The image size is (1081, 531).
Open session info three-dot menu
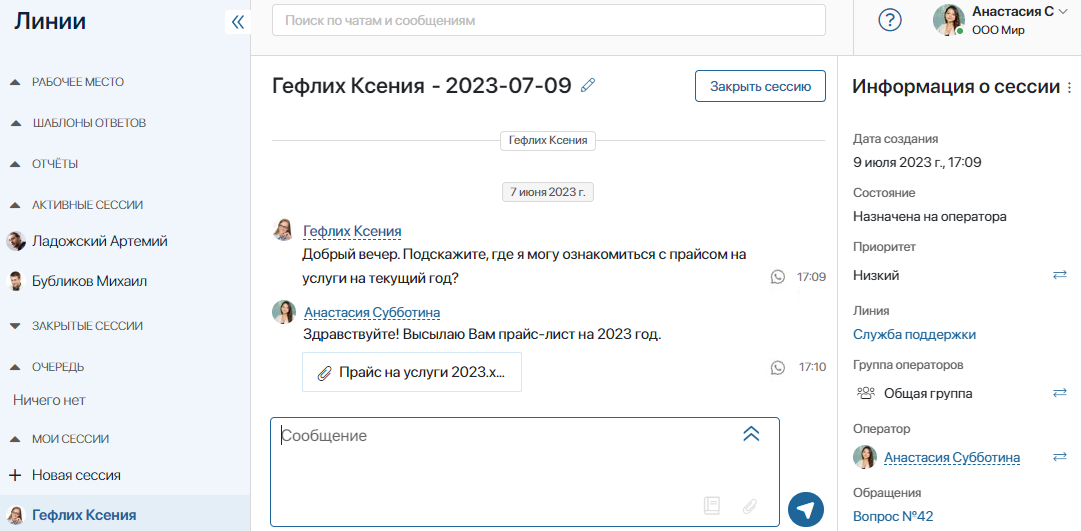click(x=1069, y=88)
